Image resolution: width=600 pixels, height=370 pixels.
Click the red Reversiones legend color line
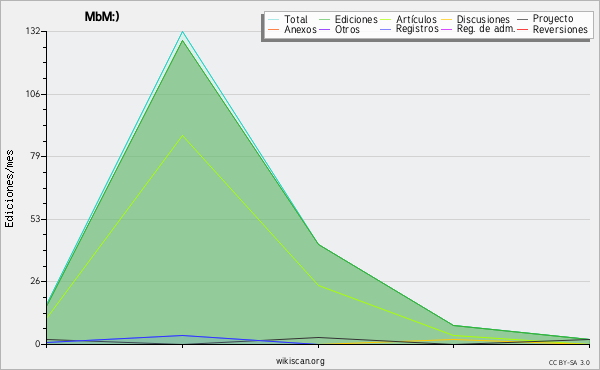coord(522,30)
